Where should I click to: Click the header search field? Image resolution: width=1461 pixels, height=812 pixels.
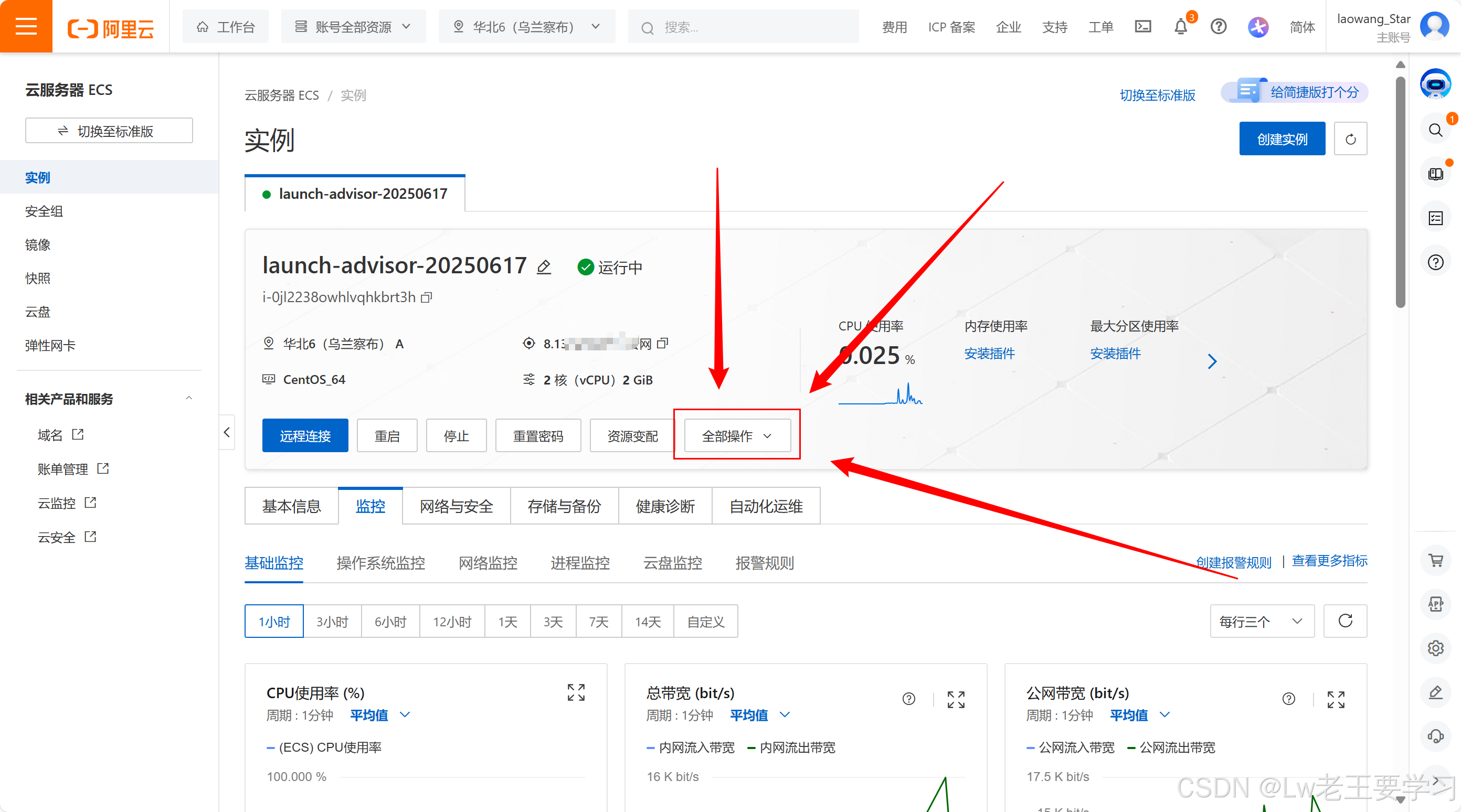click(x=743, y=27)
